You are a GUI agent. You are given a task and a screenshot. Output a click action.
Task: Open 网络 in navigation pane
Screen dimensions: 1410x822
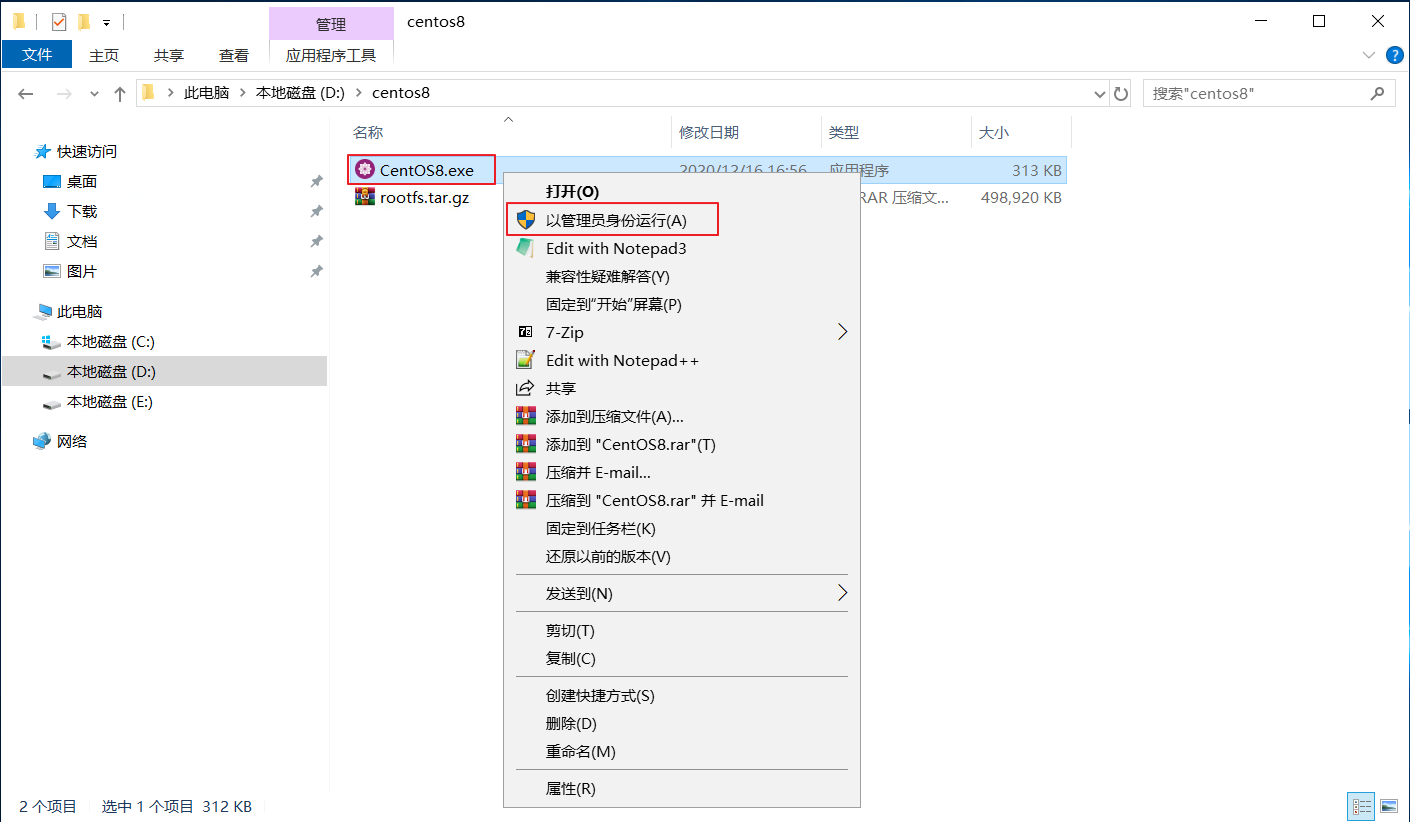click(x=72, y=441)
